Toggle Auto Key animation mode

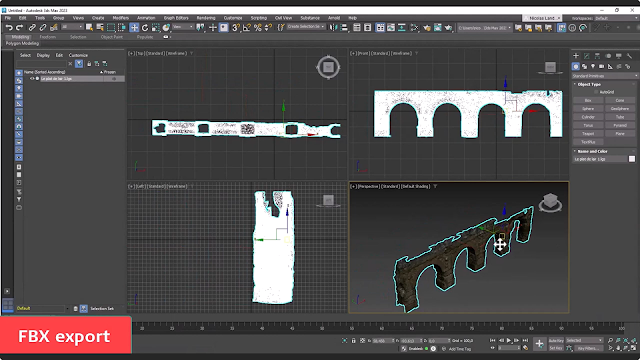556,340
